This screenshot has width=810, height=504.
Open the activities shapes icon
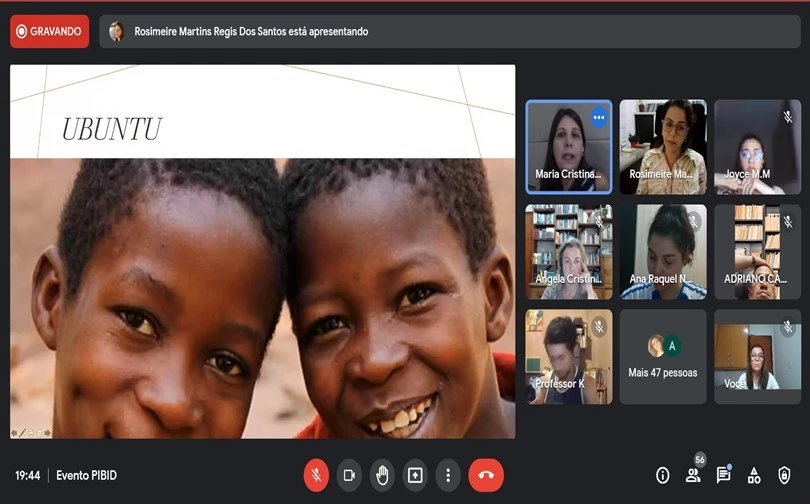tap(754, 475)
